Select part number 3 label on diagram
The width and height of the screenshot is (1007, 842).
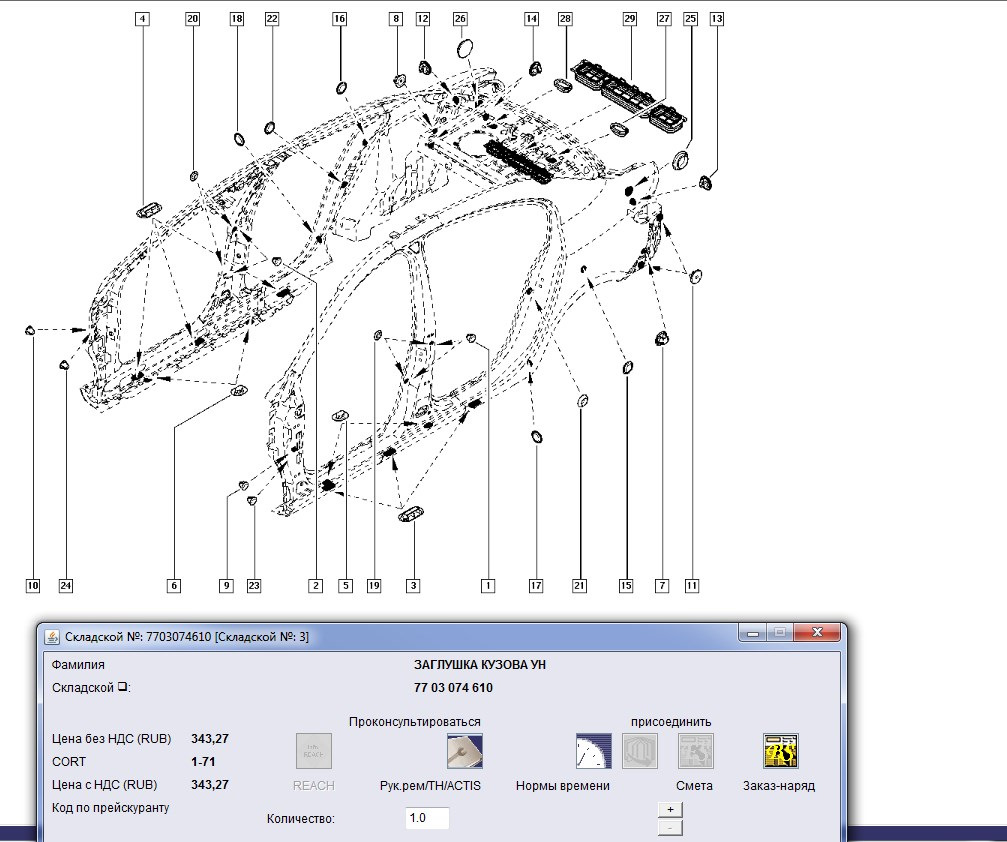(x=412, y=585)
